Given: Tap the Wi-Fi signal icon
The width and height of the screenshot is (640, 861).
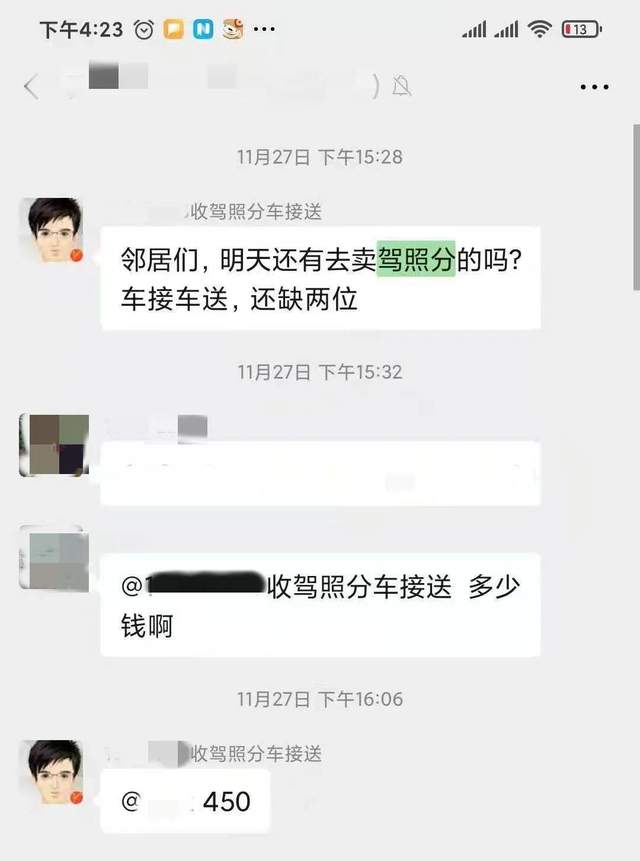Looking at the screenshot, I should 540,29.
